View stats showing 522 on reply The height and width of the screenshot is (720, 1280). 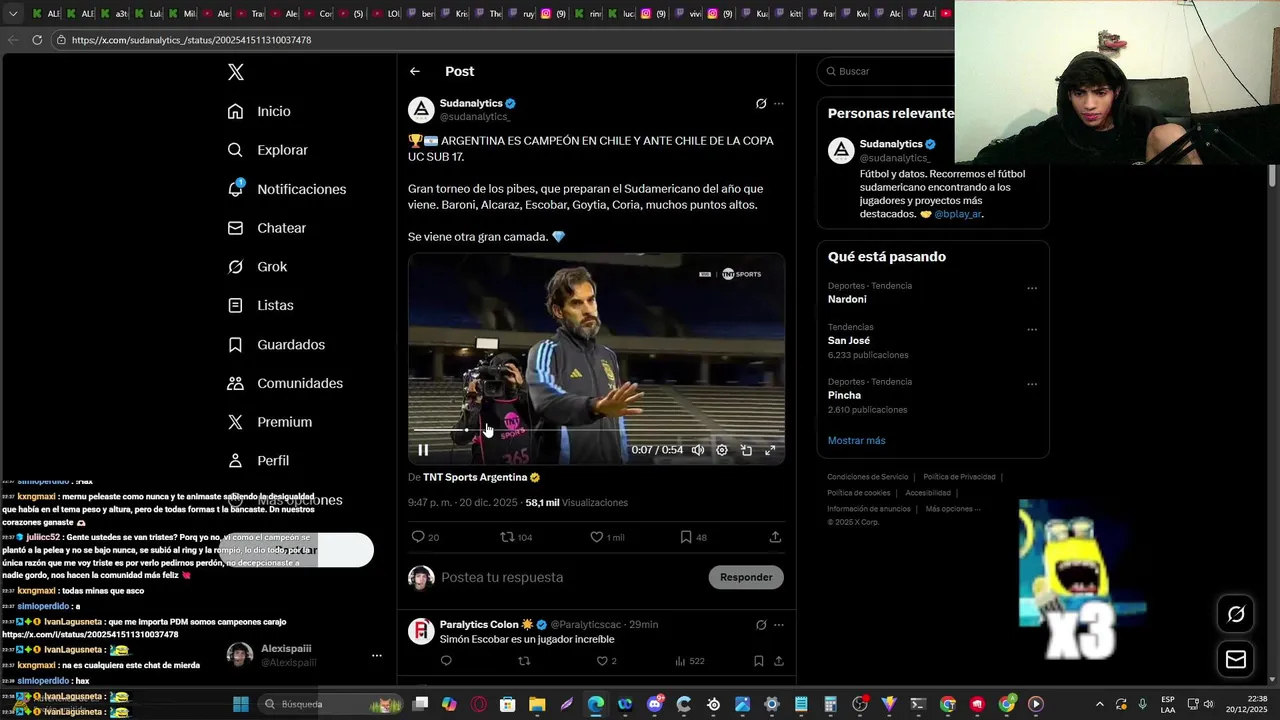690,661
